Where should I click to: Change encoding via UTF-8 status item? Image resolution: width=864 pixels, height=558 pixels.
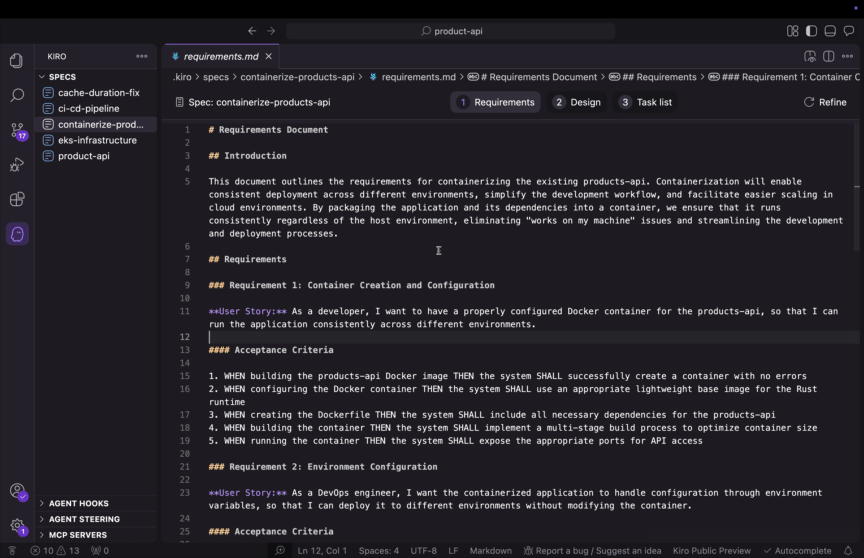click(x=423, y=550)
